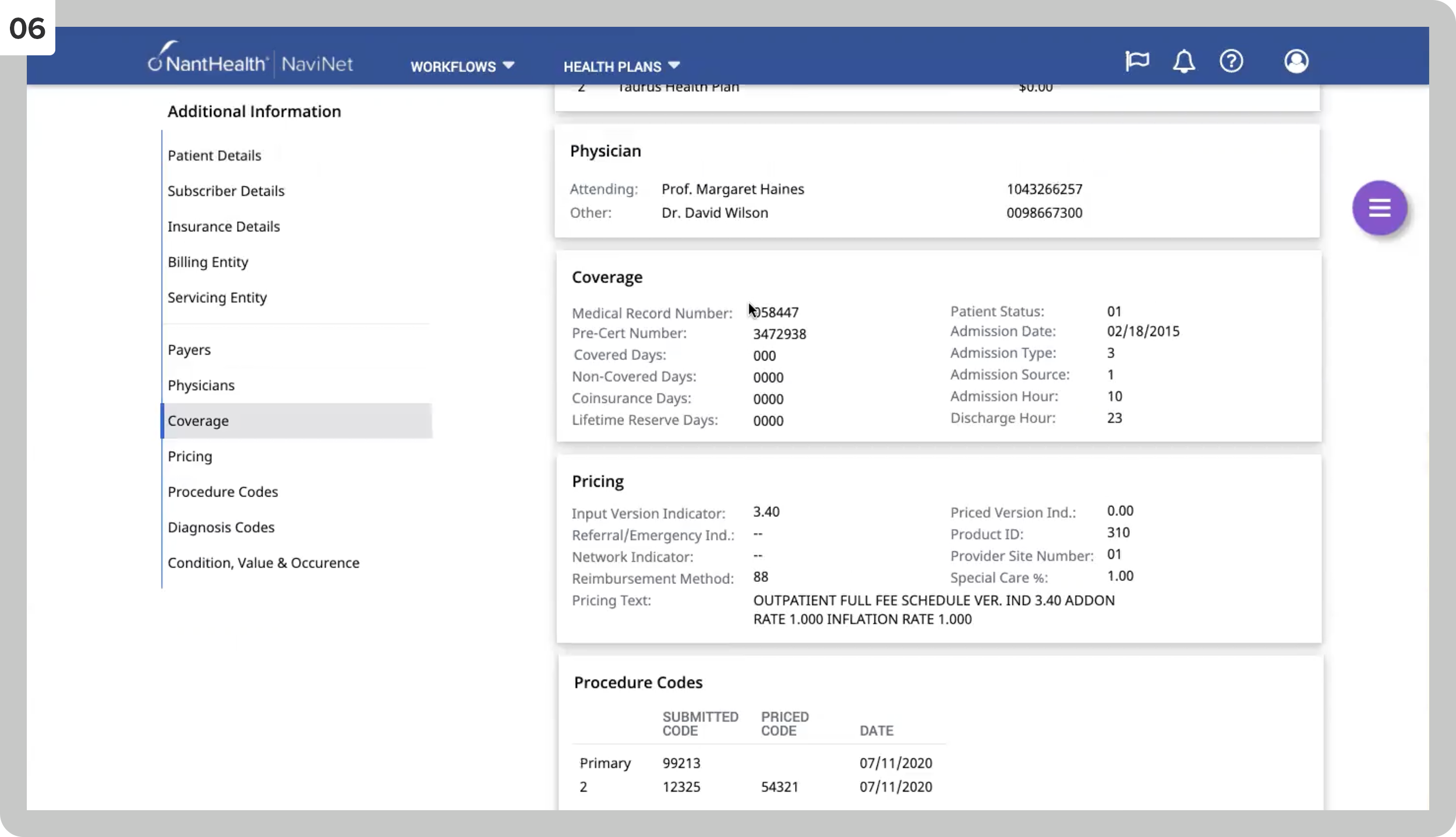Expand the Workflows dropdown
1456x837 pixels.
pyautogui.click(x=462, y=66)
